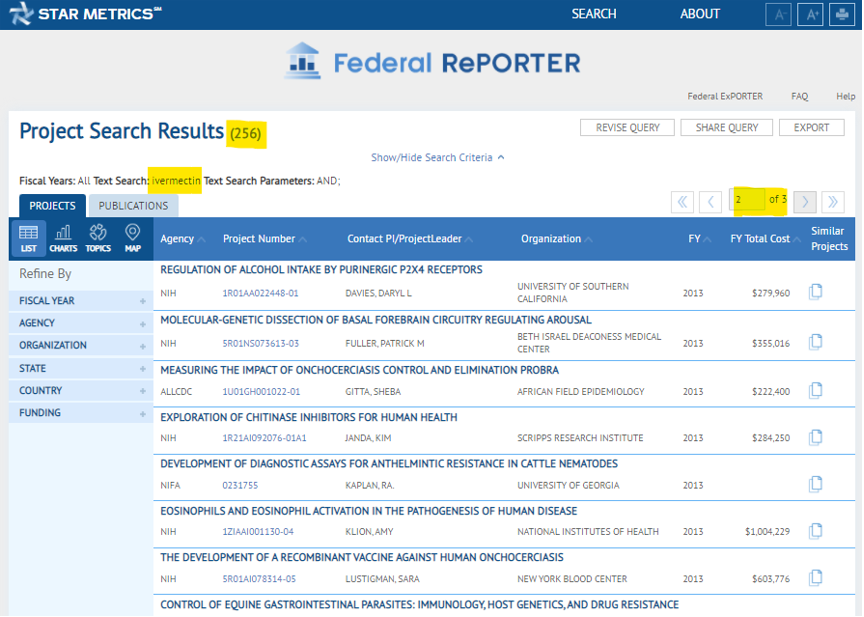Go to first results page
864x617 pixels.
tap(682, 202)
